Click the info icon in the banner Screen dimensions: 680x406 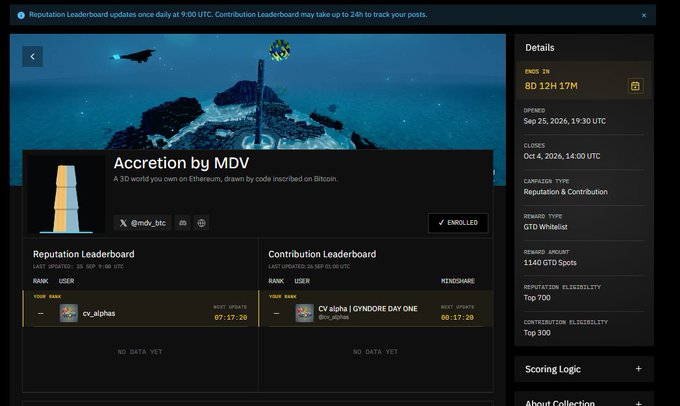point(21,15)
